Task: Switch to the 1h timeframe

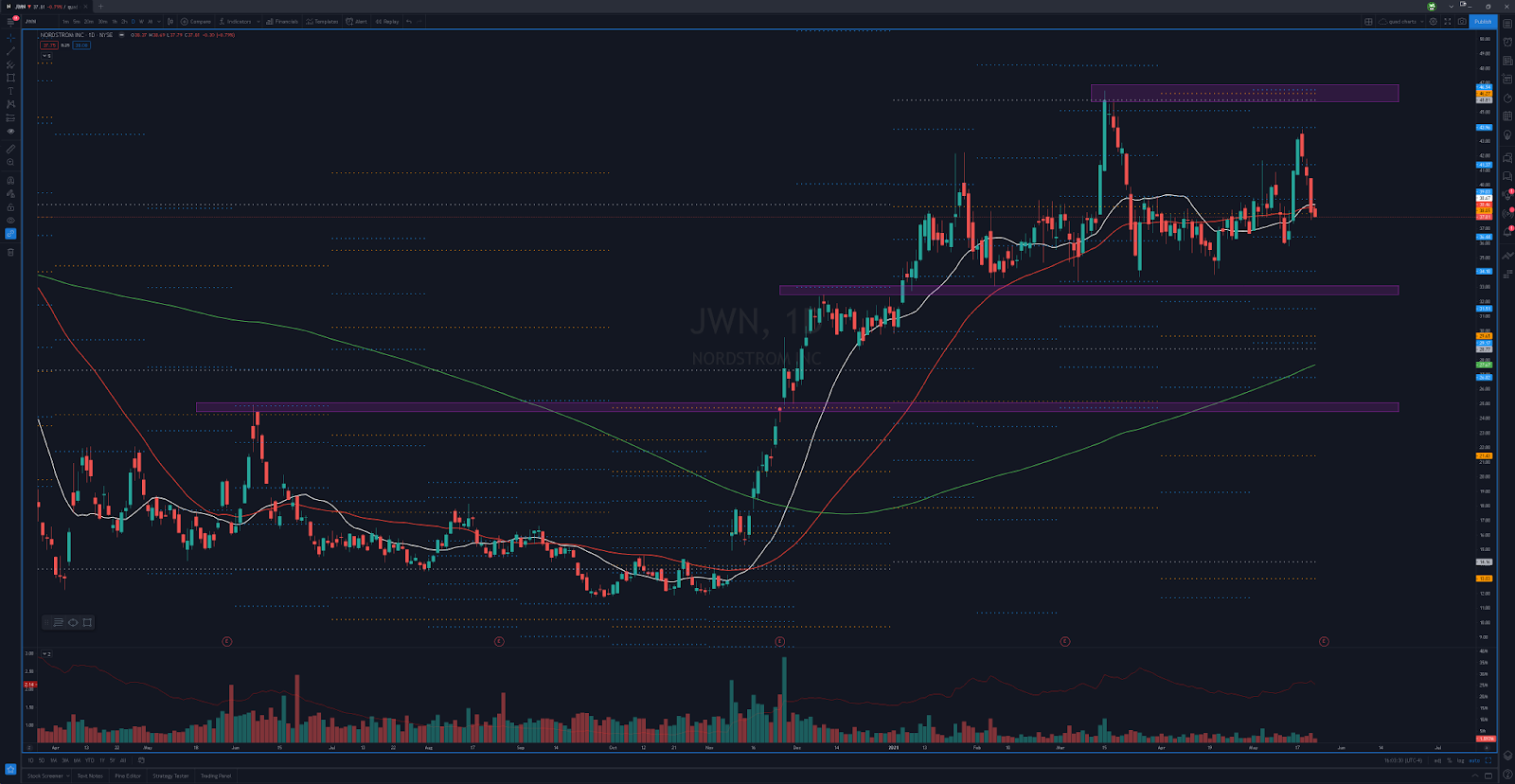Action: click(115, 22)
